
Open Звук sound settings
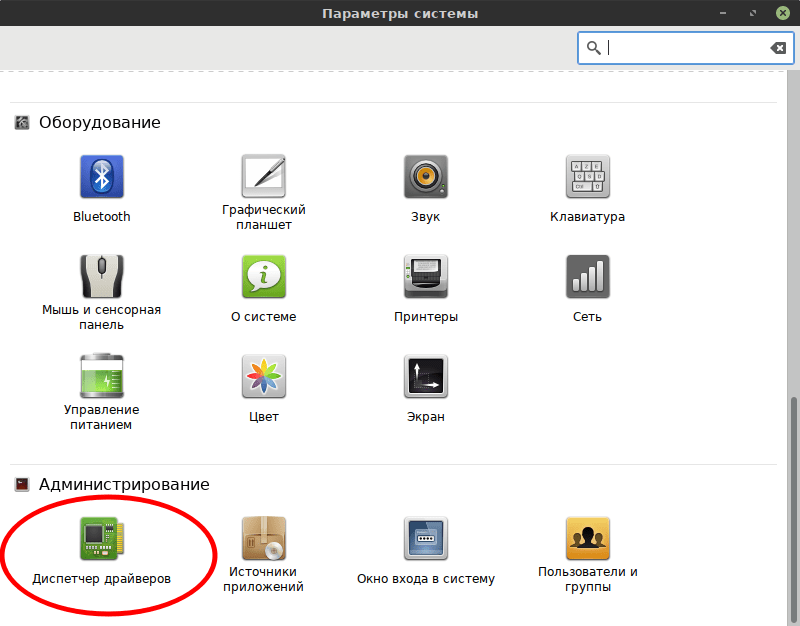(x=425, y=178)
